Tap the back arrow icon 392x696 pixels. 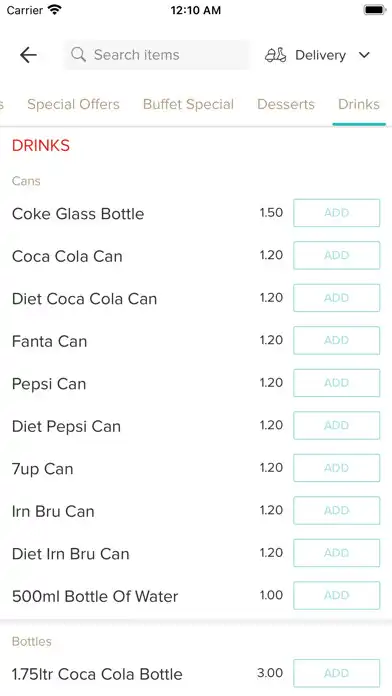click(28, 55)
